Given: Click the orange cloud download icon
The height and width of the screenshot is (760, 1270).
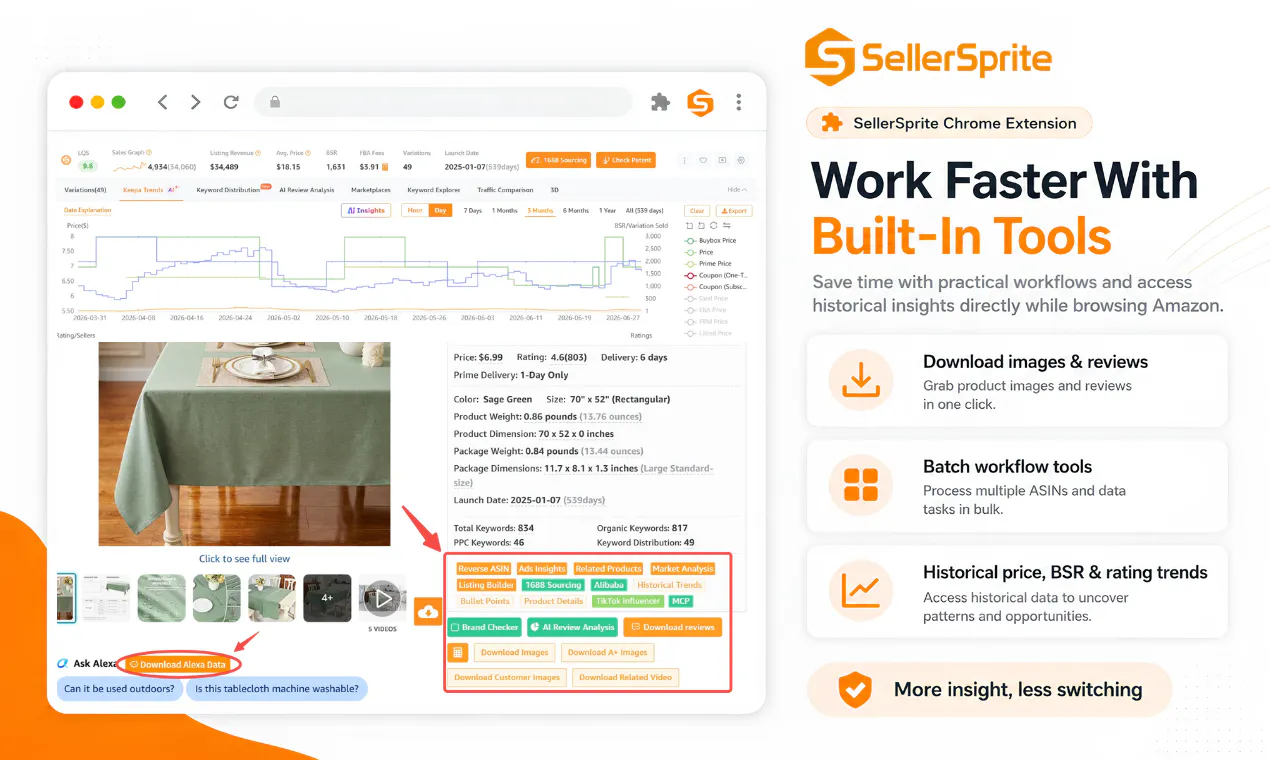Looking at the screenshot, I should [x=428, y=611].
